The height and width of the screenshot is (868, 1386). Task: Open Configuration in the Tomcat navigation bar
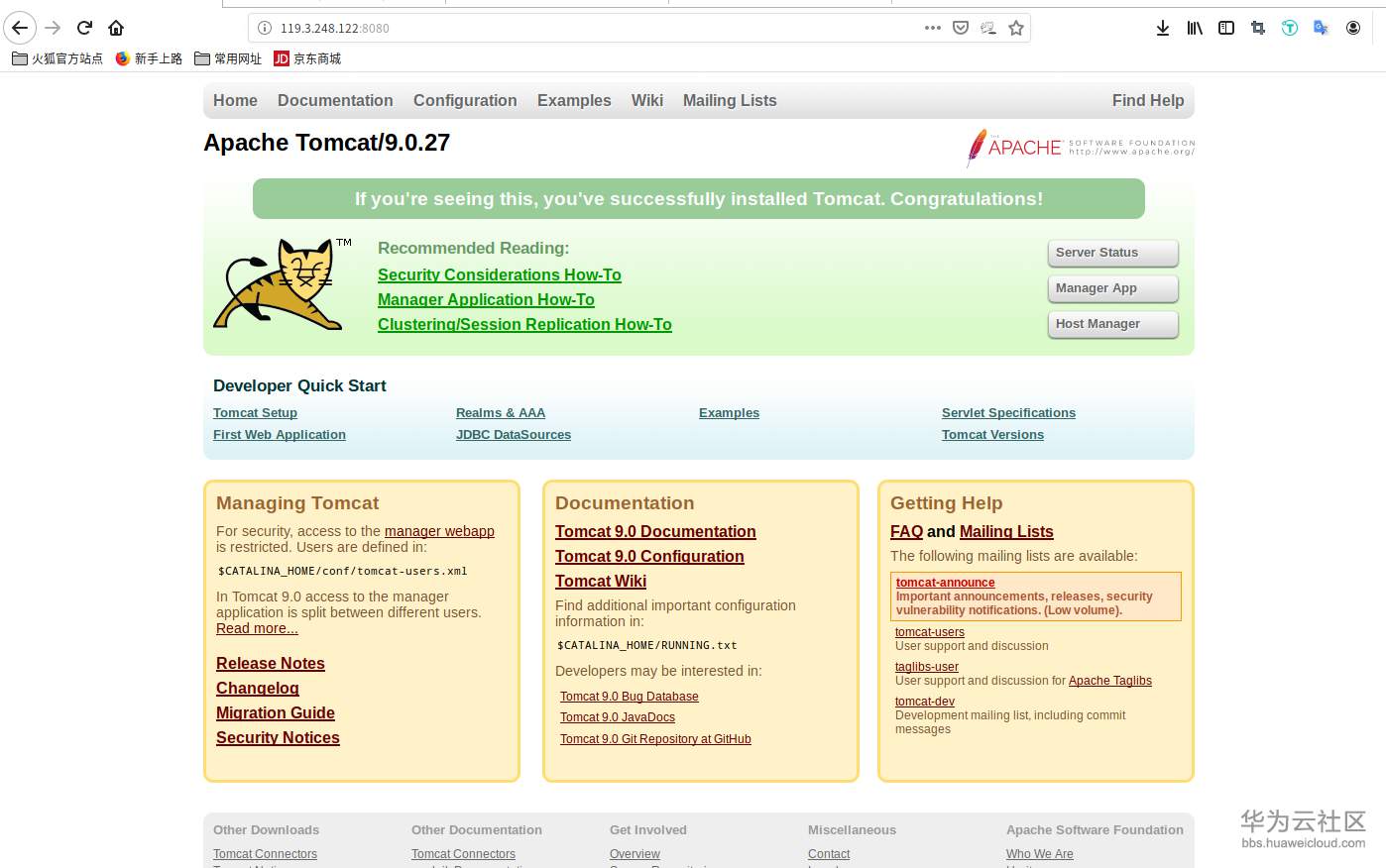click(465, 100)
